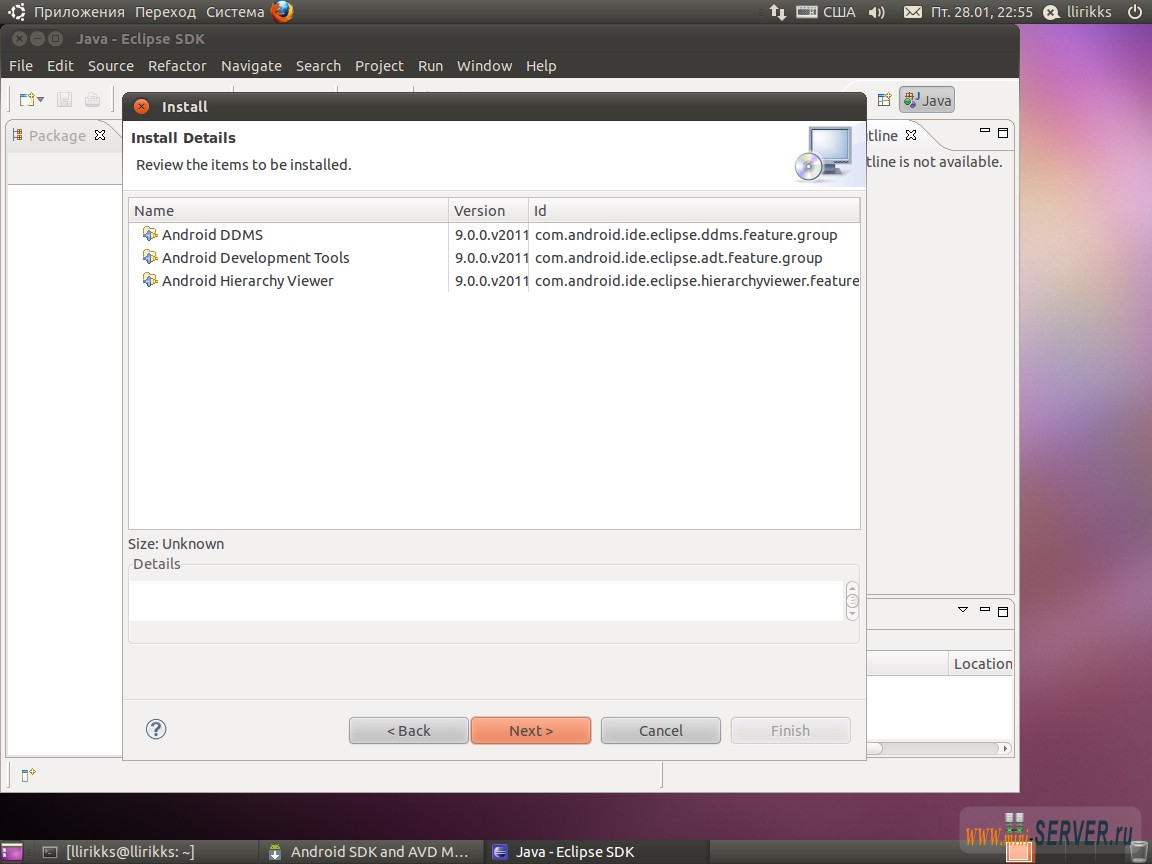Open the Edit menu
The width and height of the screenshot is (1152, 864).
pyautogui.click(x=60, y=65)
